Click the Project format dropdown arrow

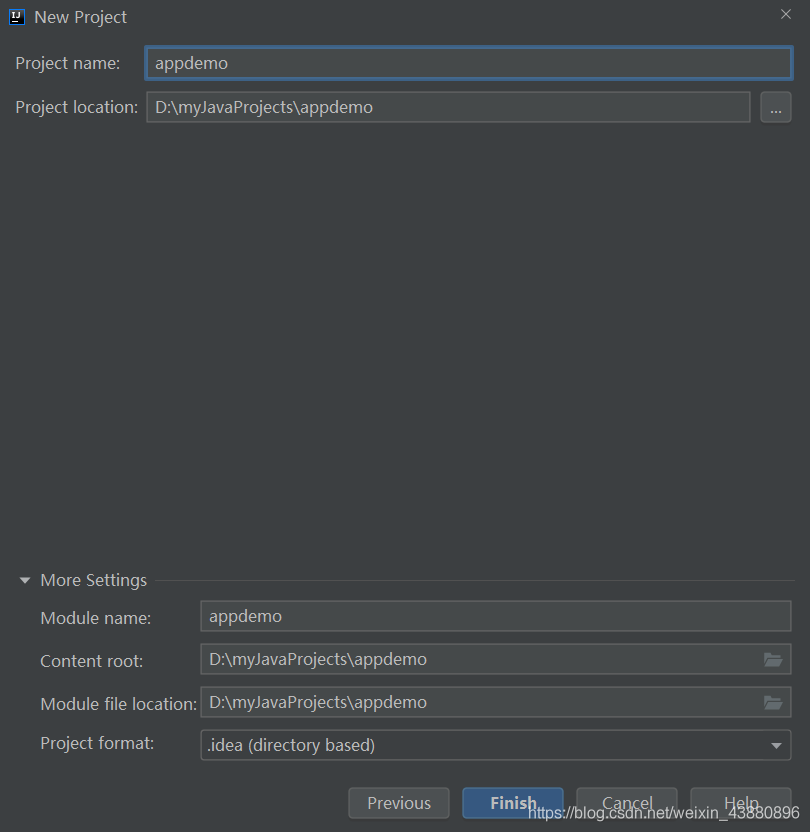[x=776, y=746]
